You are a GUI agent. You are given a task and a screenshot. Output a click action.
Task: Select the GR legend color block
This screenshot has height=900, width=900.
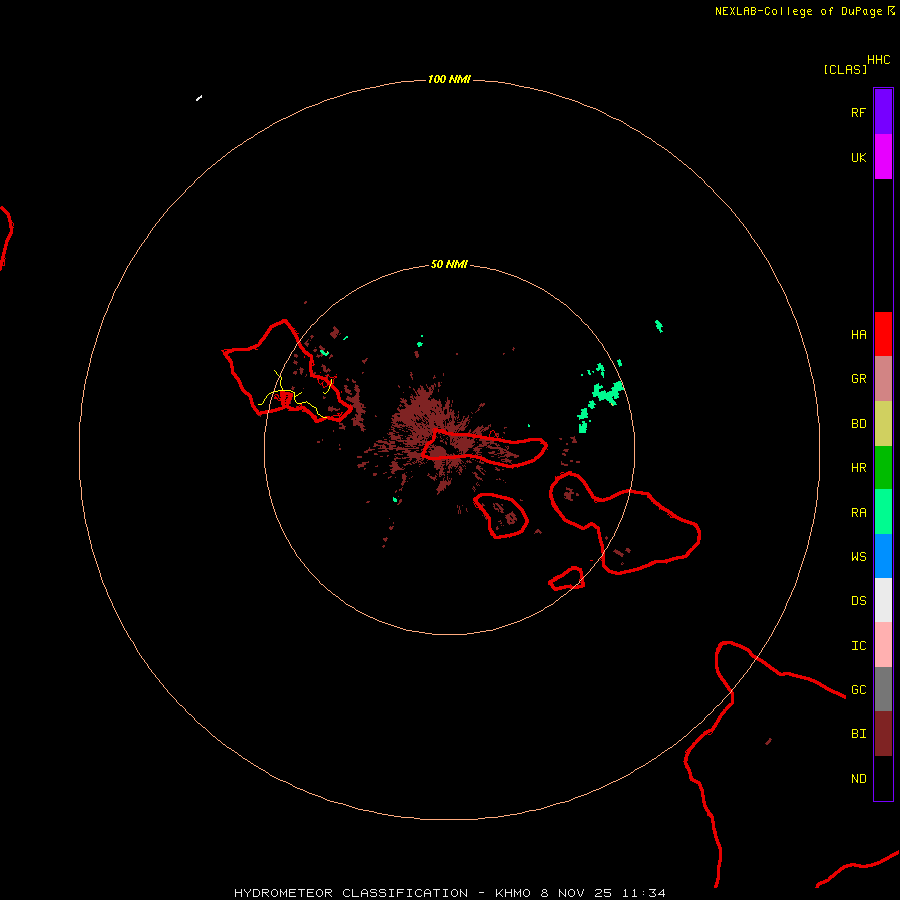coord(883,379)
